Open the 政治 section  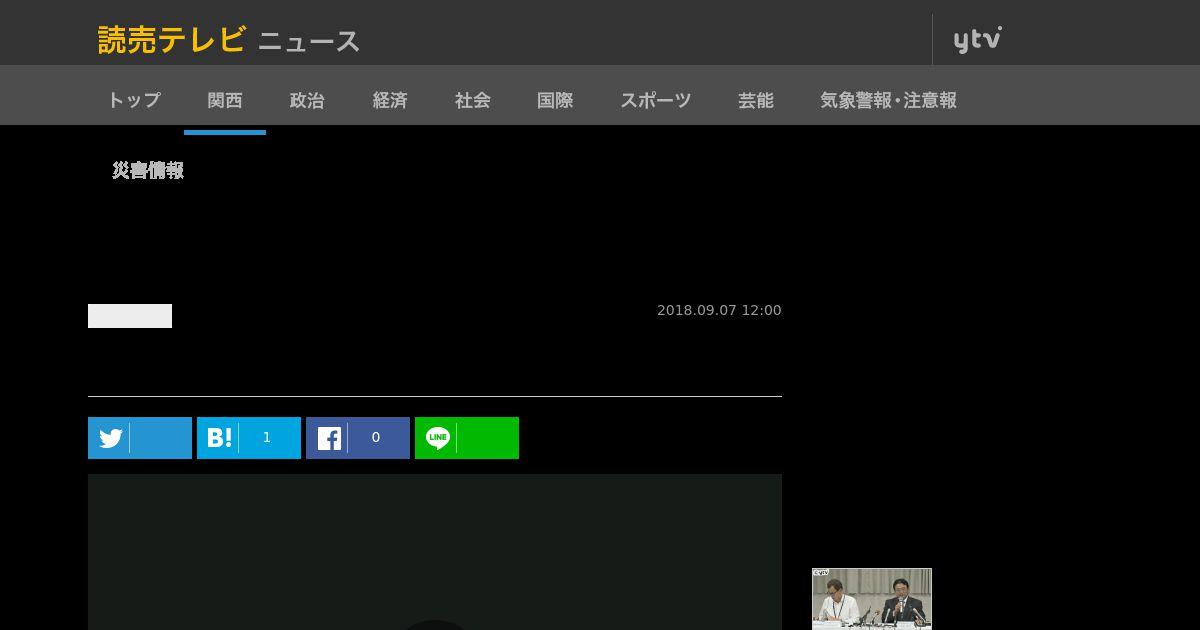tap(307, 100)
